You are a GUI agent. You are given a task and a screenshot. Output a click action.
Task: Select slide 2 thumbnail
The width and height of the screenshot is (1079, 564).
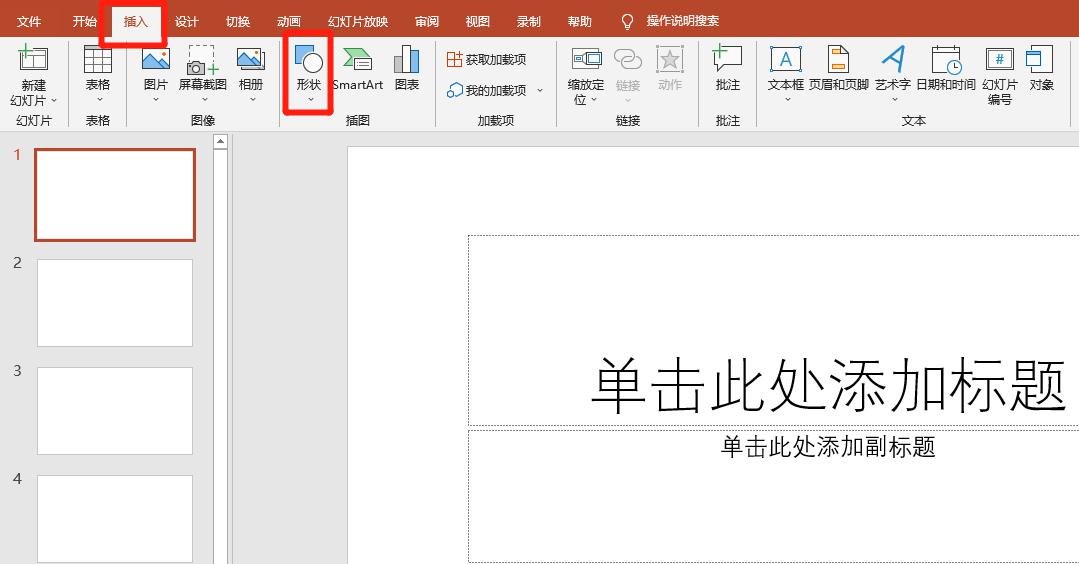point(115,303)
